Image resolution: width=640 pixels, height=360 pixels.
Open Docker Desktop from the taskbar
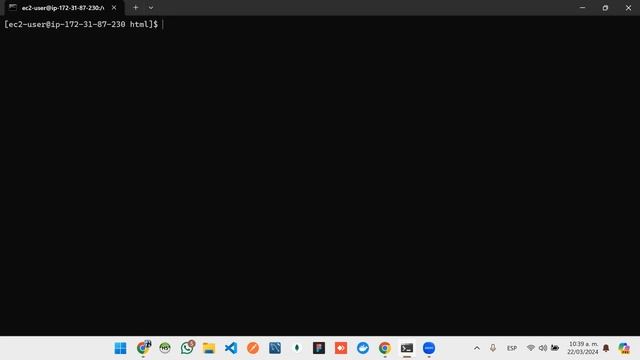pyautogui.click(x=363, y=348)
